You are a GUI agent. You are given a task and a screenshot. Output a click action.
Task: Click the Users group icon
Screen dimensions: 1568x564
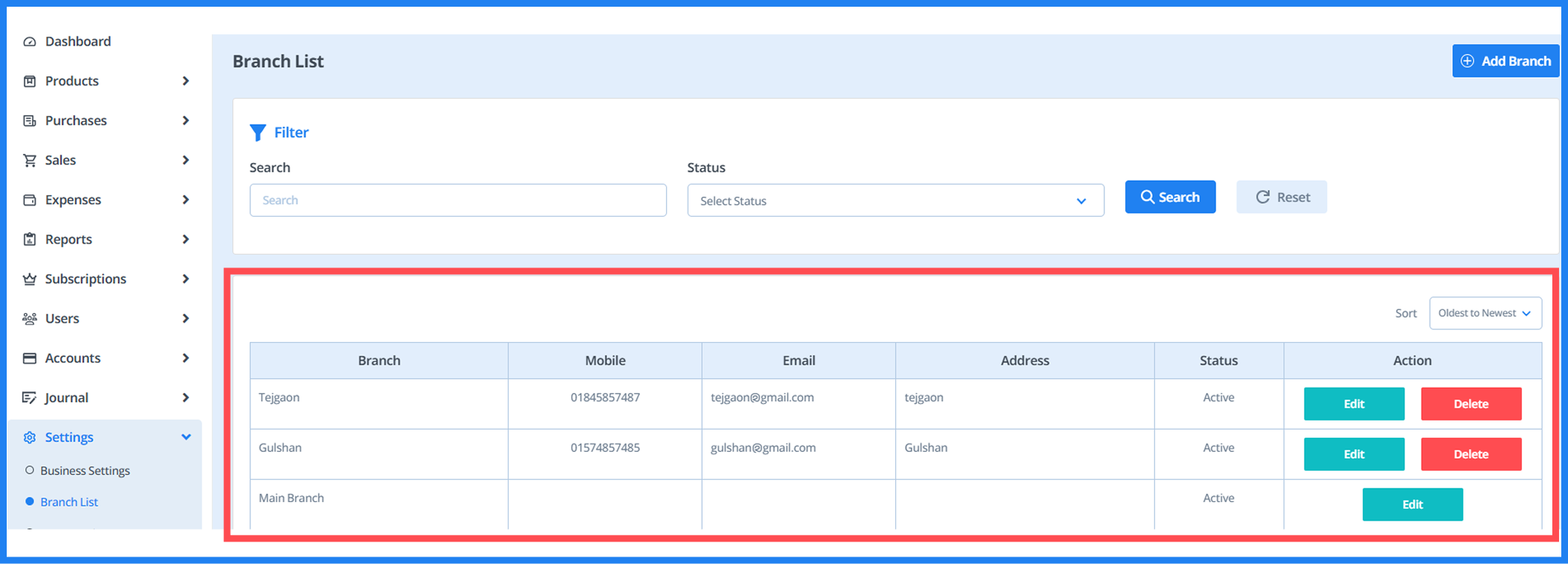(x=30, y=319)
